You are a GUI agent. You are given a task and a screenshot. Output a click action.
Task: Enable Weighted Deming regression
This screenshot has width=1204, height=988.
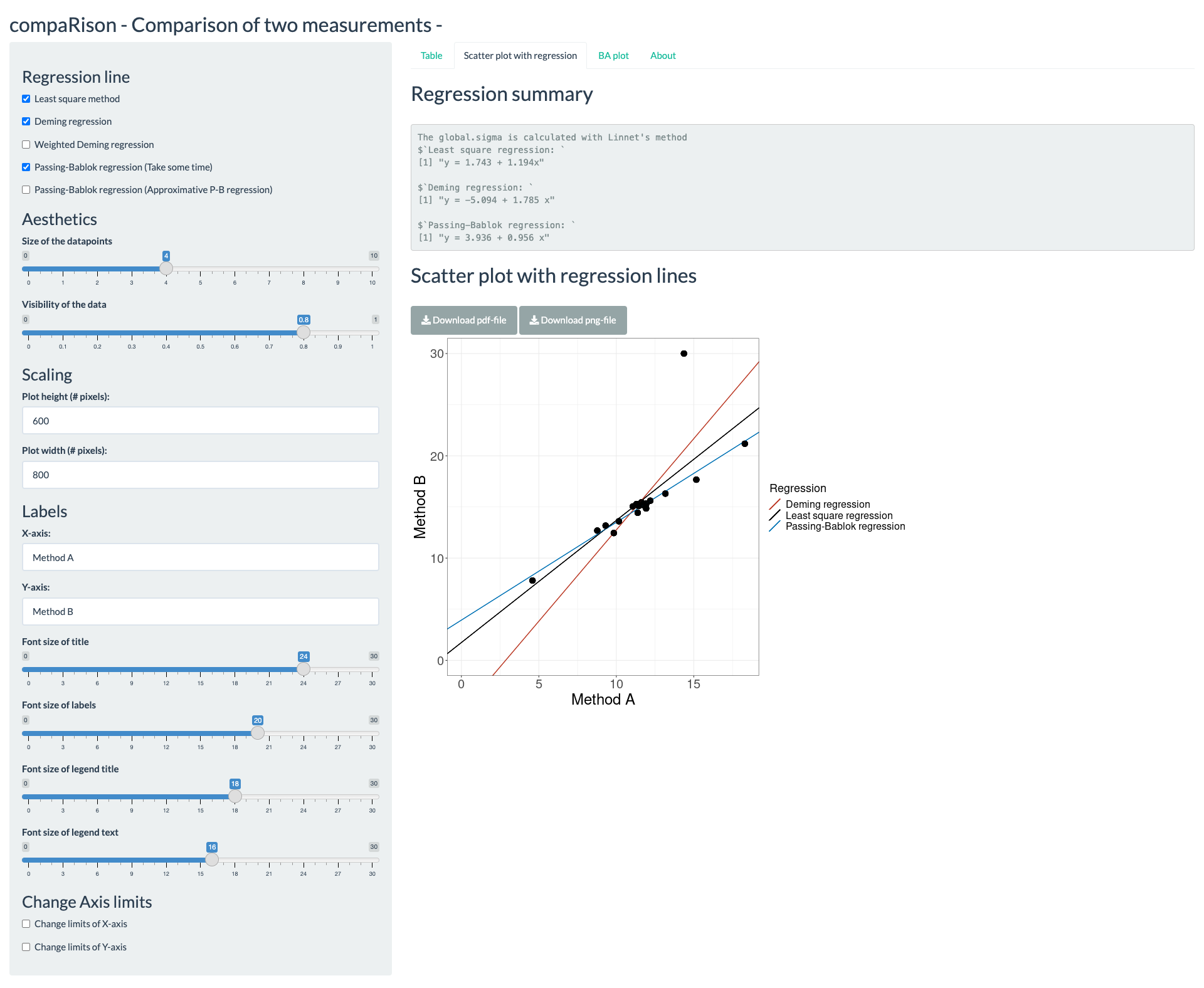click(26, 145)
